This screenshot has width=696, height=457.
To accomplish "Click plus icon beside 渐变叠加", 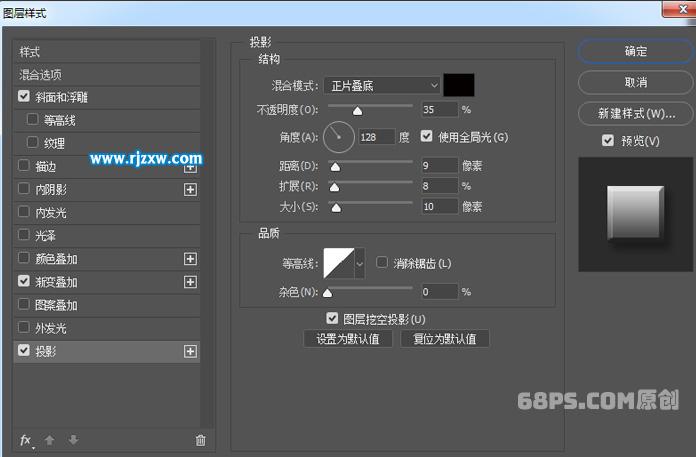I will (190, 282).
